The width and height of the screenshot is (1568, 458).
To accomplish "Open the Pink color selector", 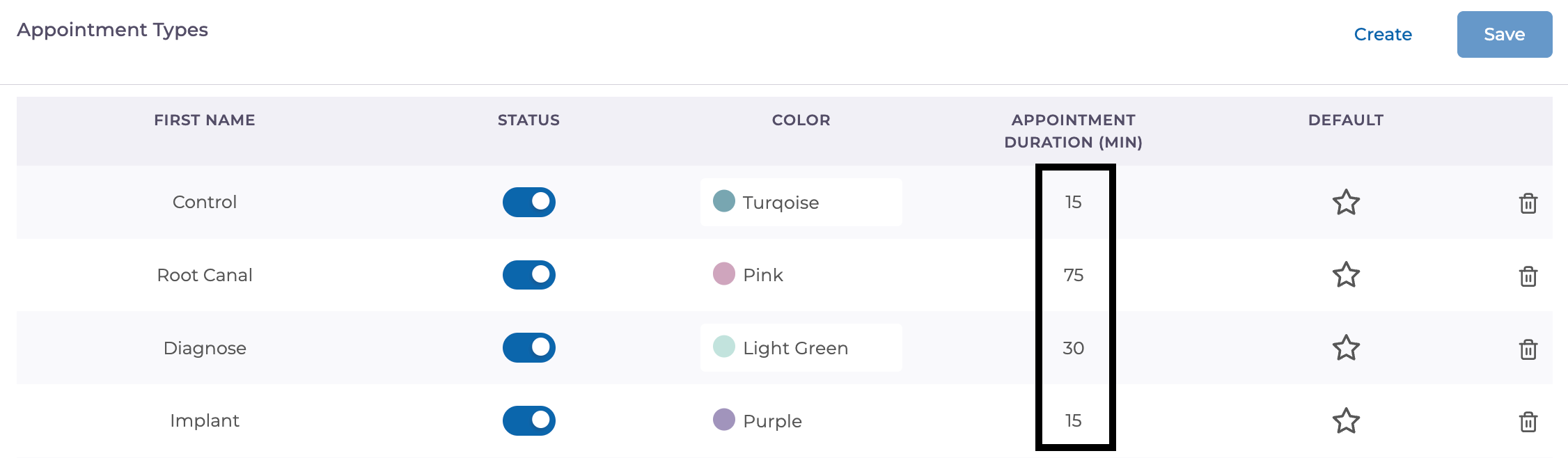I will point(801,275).
